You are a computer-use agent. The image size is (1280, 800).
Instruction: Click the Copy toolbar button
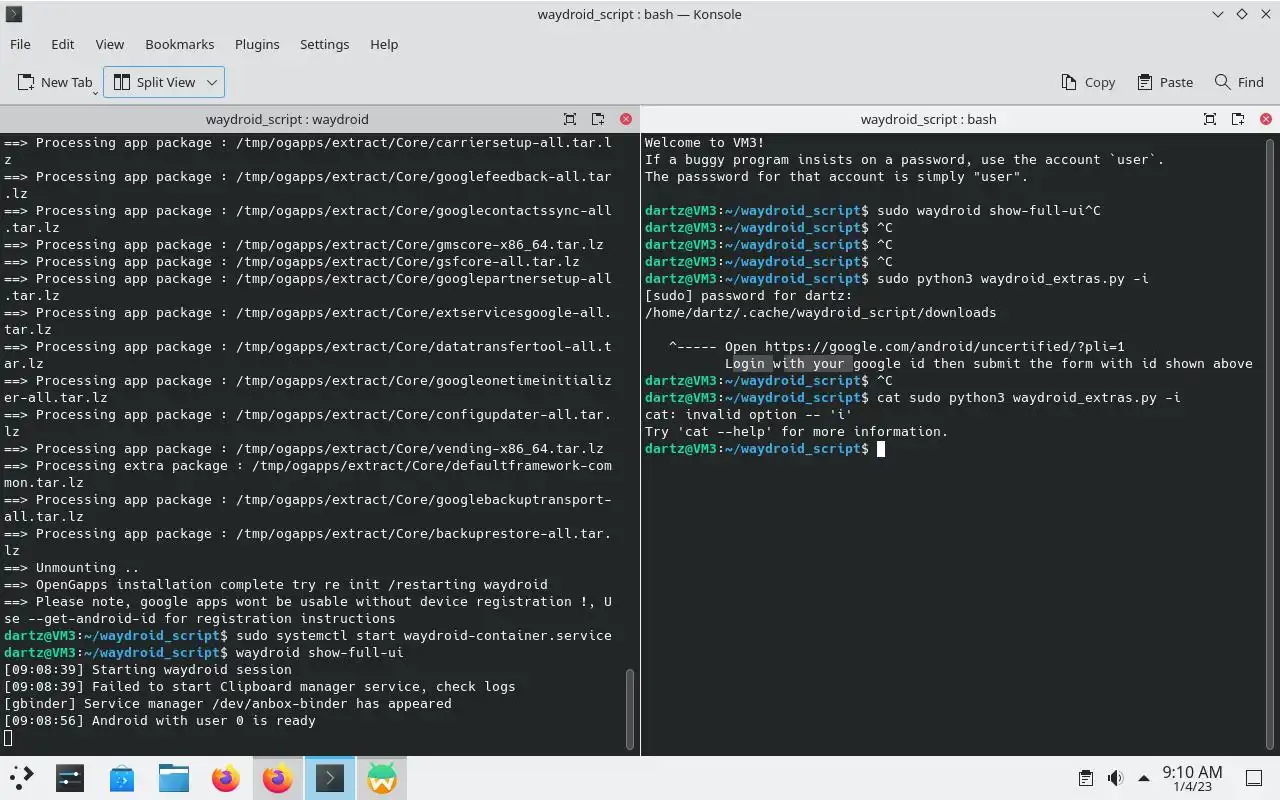pos(1087,82)
